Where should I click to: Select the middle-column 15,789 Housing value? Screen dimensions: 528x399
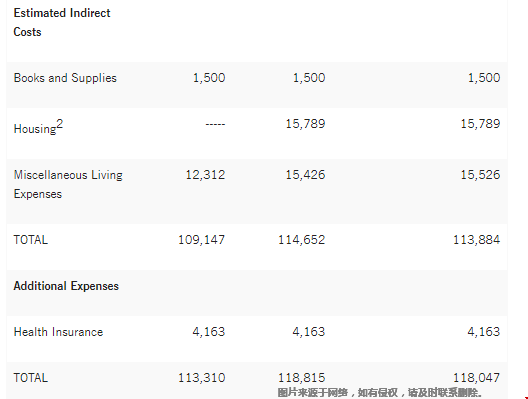coord(305,124)
